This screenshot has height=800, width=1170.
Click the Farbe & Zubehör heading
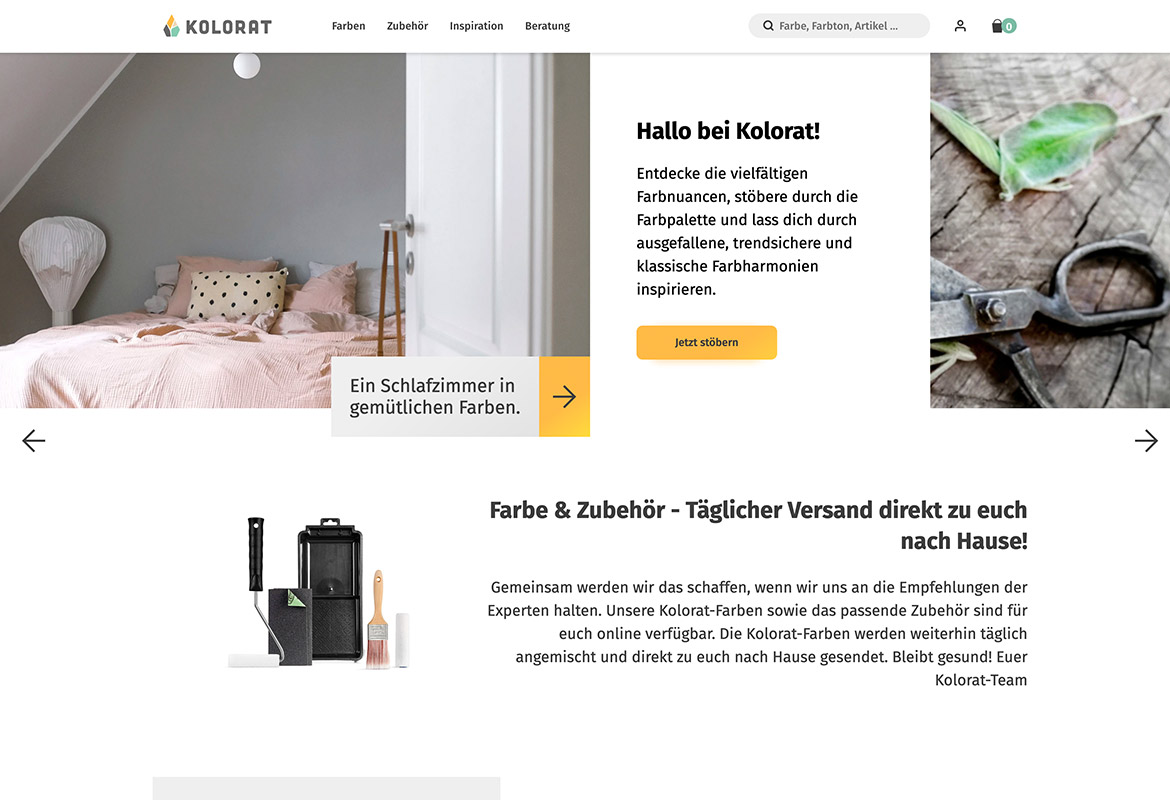(x=758, y=525)
